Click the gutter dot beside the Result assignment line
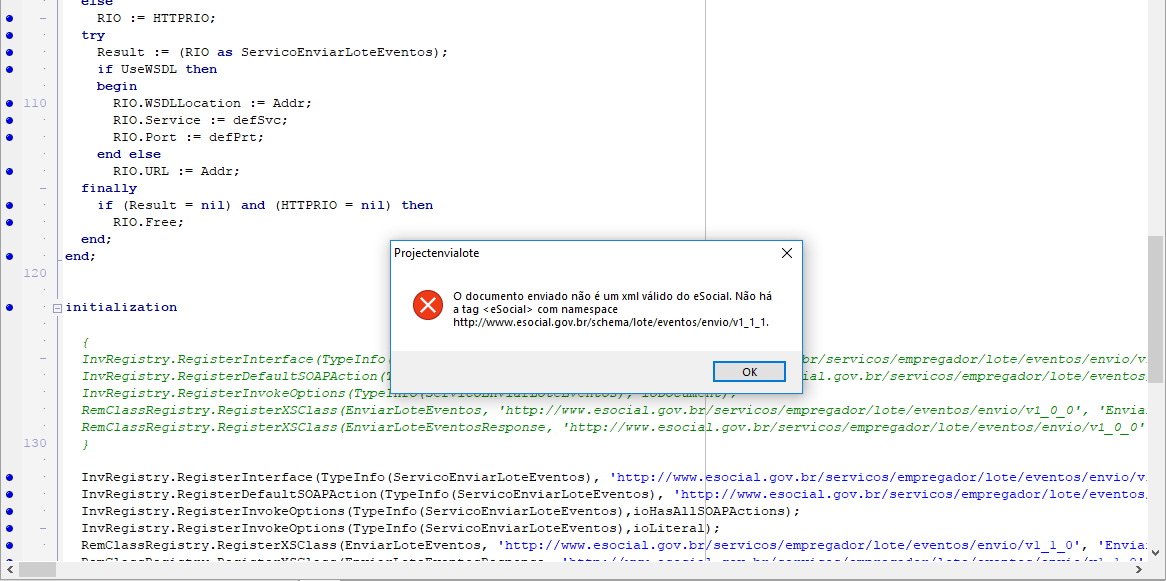Viewport: 1166px width, 581px height. (x=9, y=53)
